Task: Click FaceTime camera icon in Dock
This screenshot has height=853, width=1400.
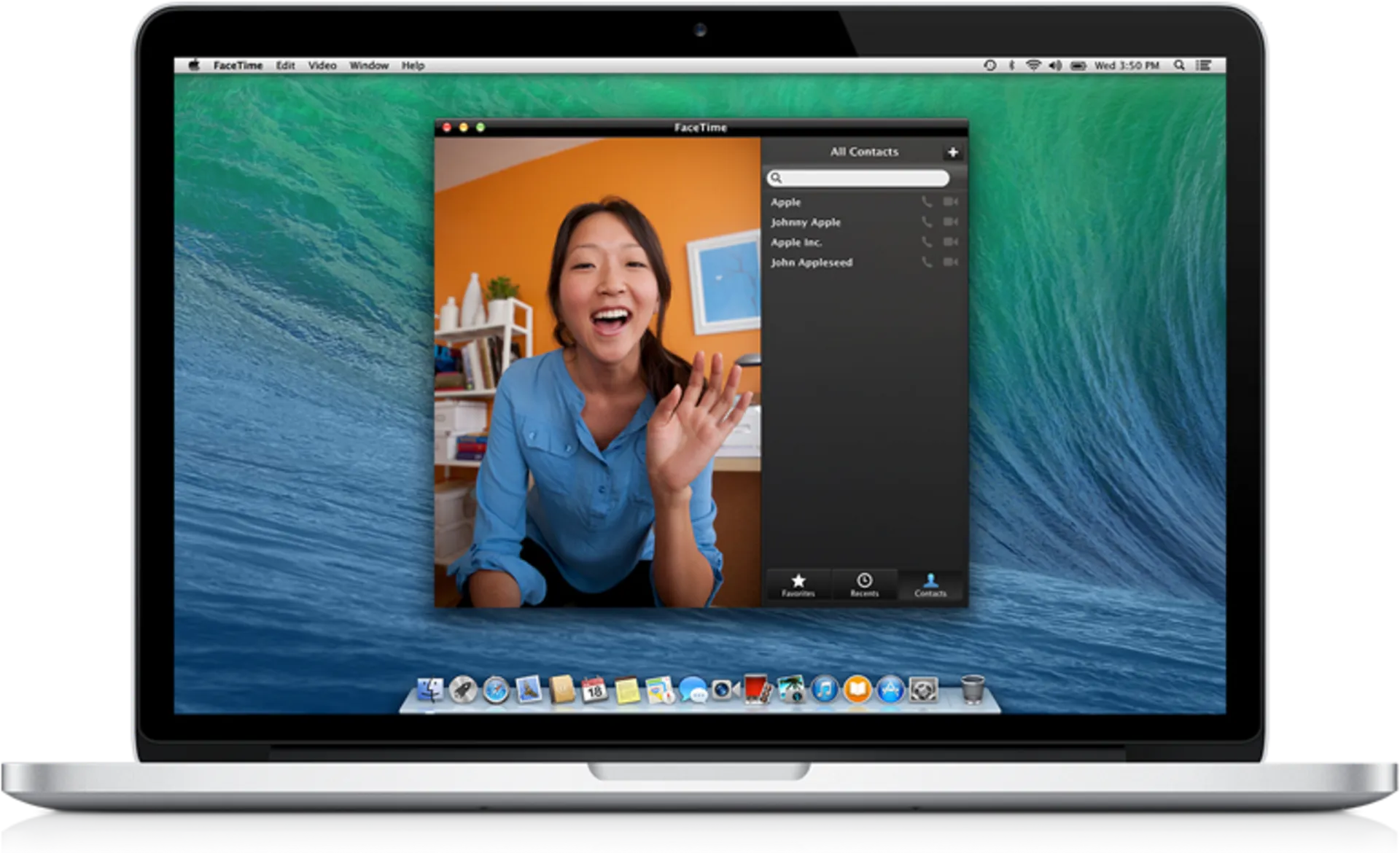Action: (726, 690)
